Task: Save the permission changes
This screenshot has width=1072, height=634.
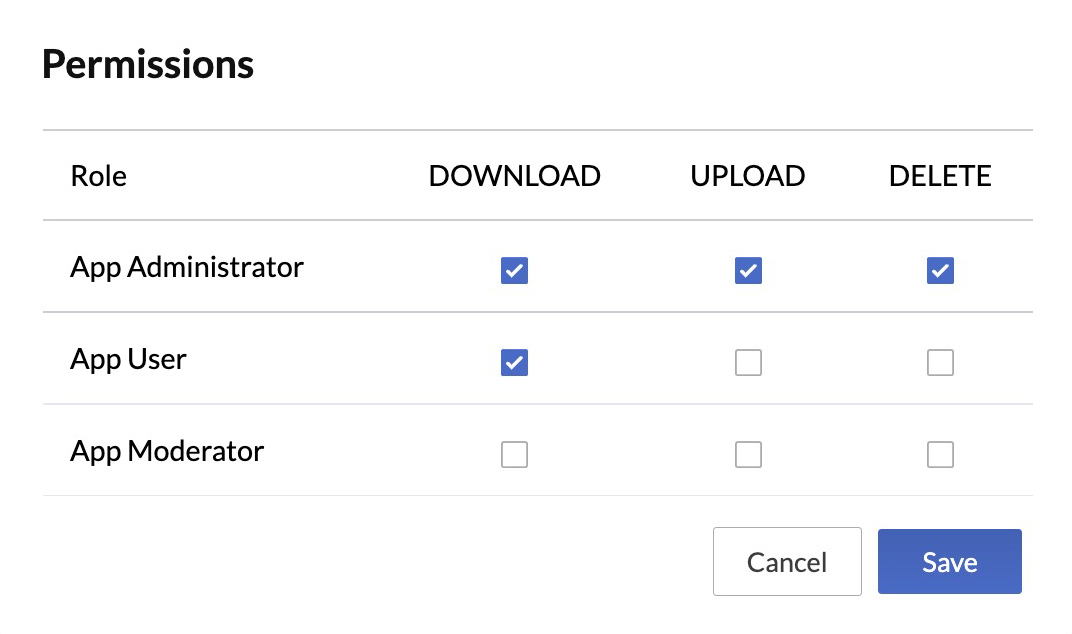Action: point(949,561)
